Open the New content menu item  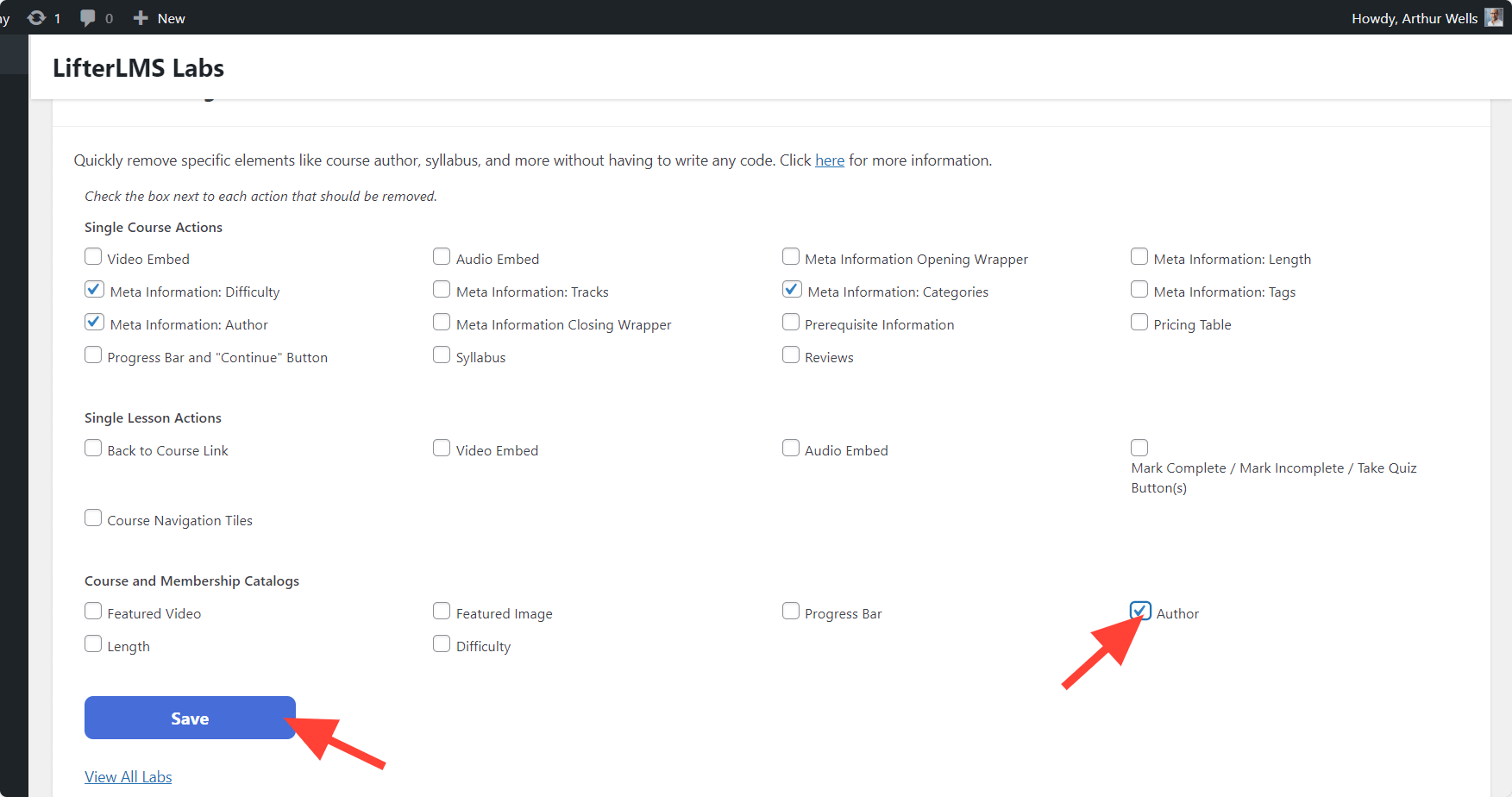pos(160,18)
